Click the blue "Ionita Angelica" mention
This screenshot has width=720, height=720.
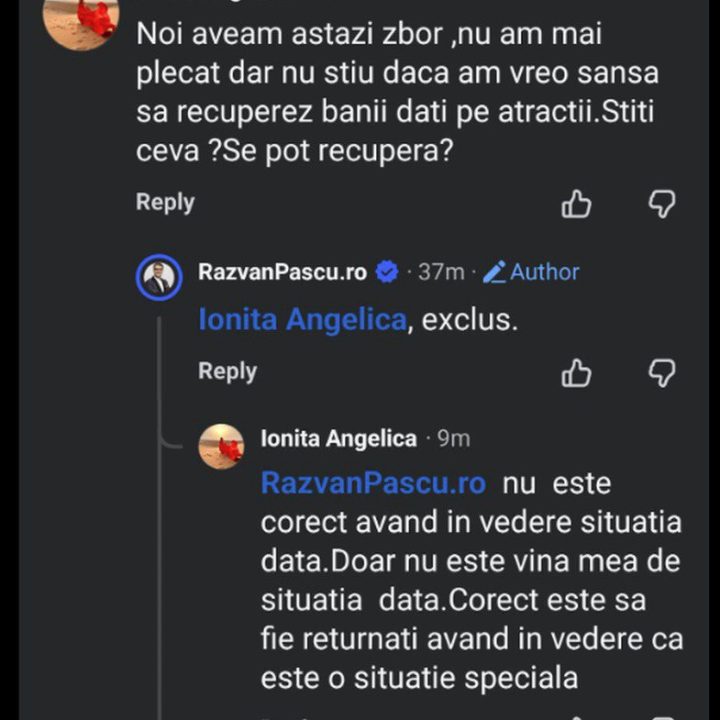[x=302, y=321]
